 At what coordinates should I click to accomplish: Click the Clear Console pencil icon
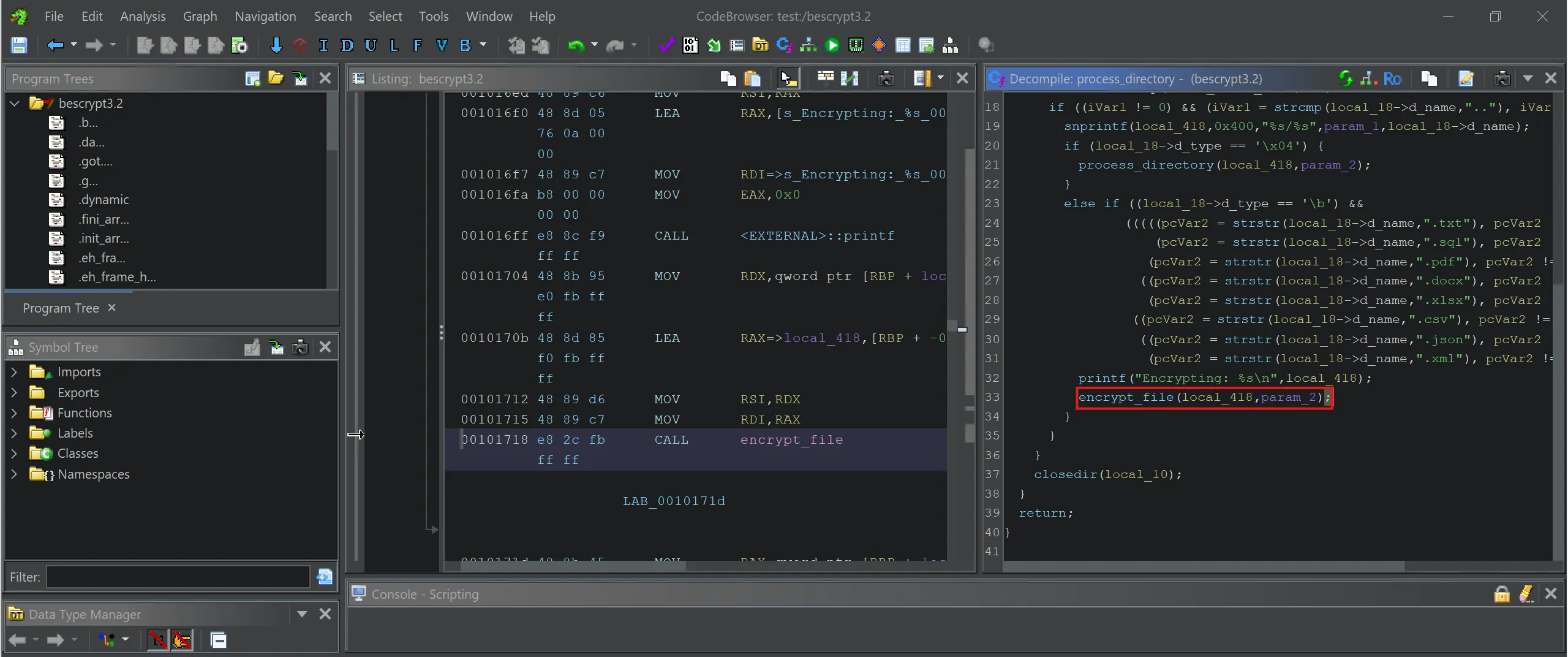(x=1526, y=594)
